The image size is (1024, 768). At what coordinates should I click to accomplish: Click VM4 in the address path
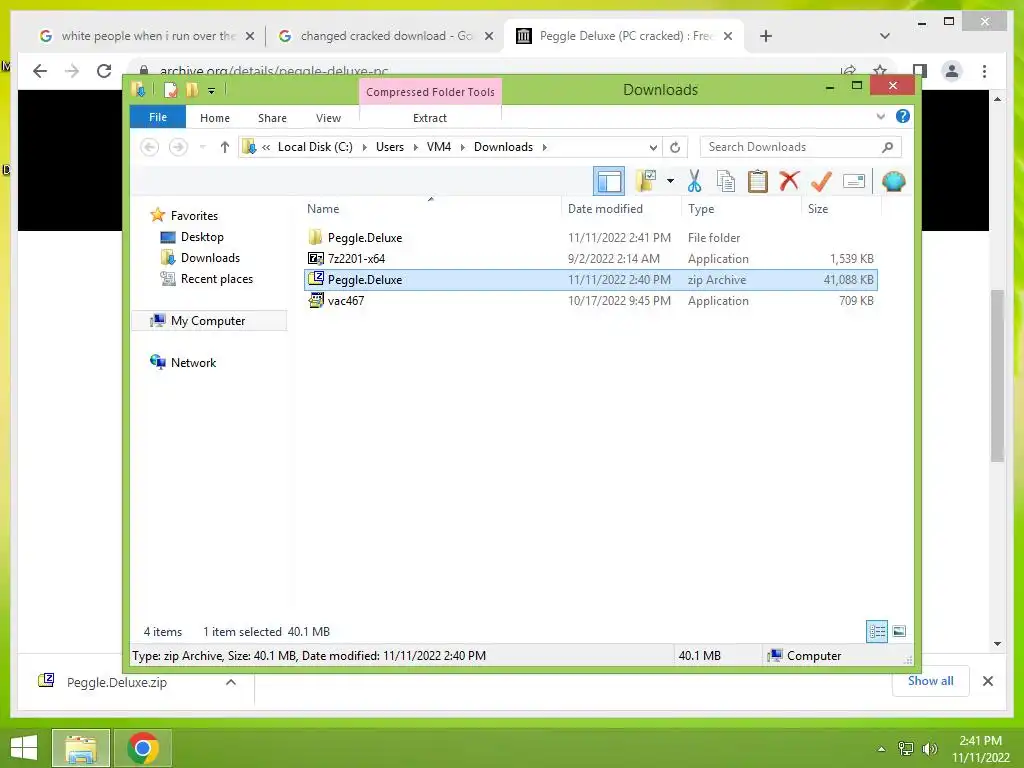tap(439, 147)
